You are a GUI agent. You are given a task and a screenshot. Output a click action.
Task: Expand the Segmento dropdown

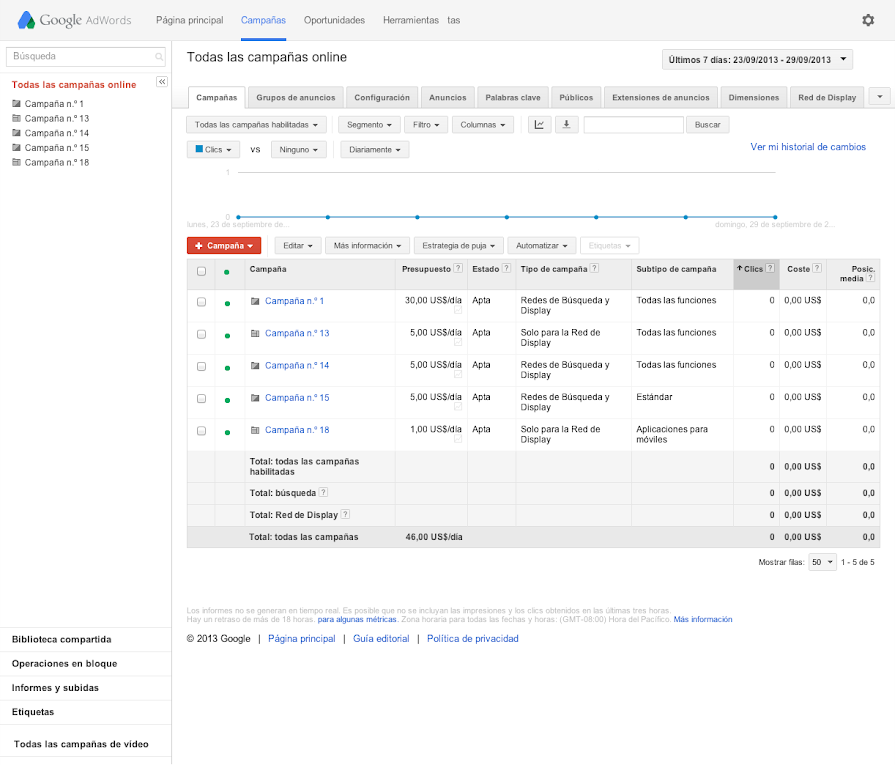[x=369, y=125]
